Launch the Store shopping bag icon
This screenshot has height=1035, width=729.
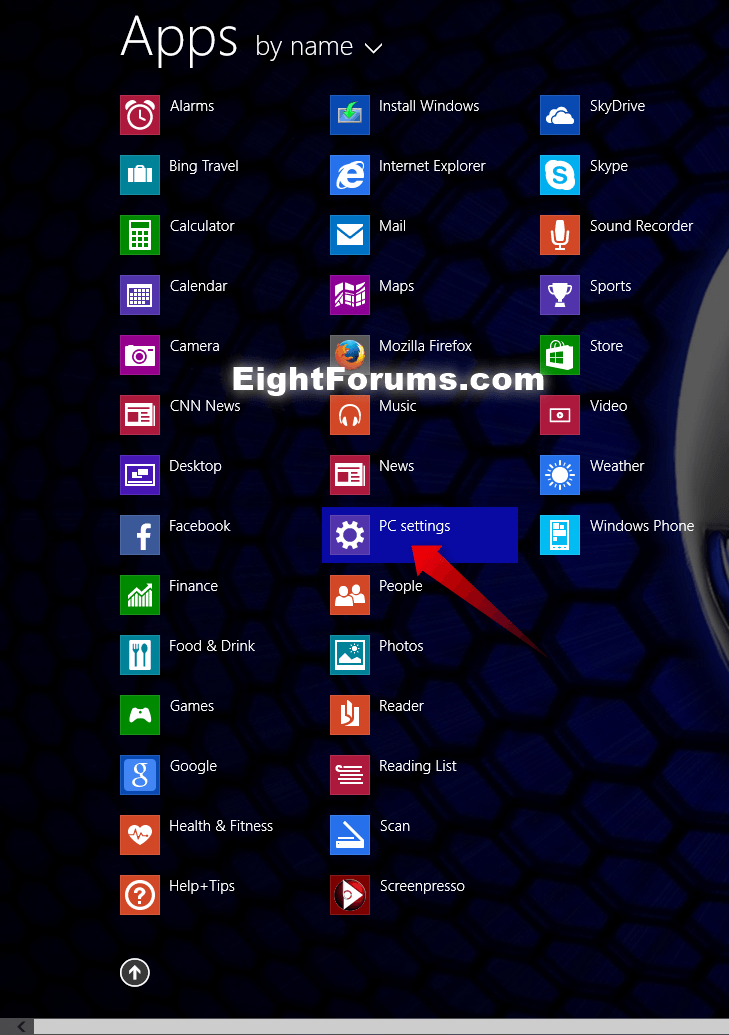click(x=559, y=355)
